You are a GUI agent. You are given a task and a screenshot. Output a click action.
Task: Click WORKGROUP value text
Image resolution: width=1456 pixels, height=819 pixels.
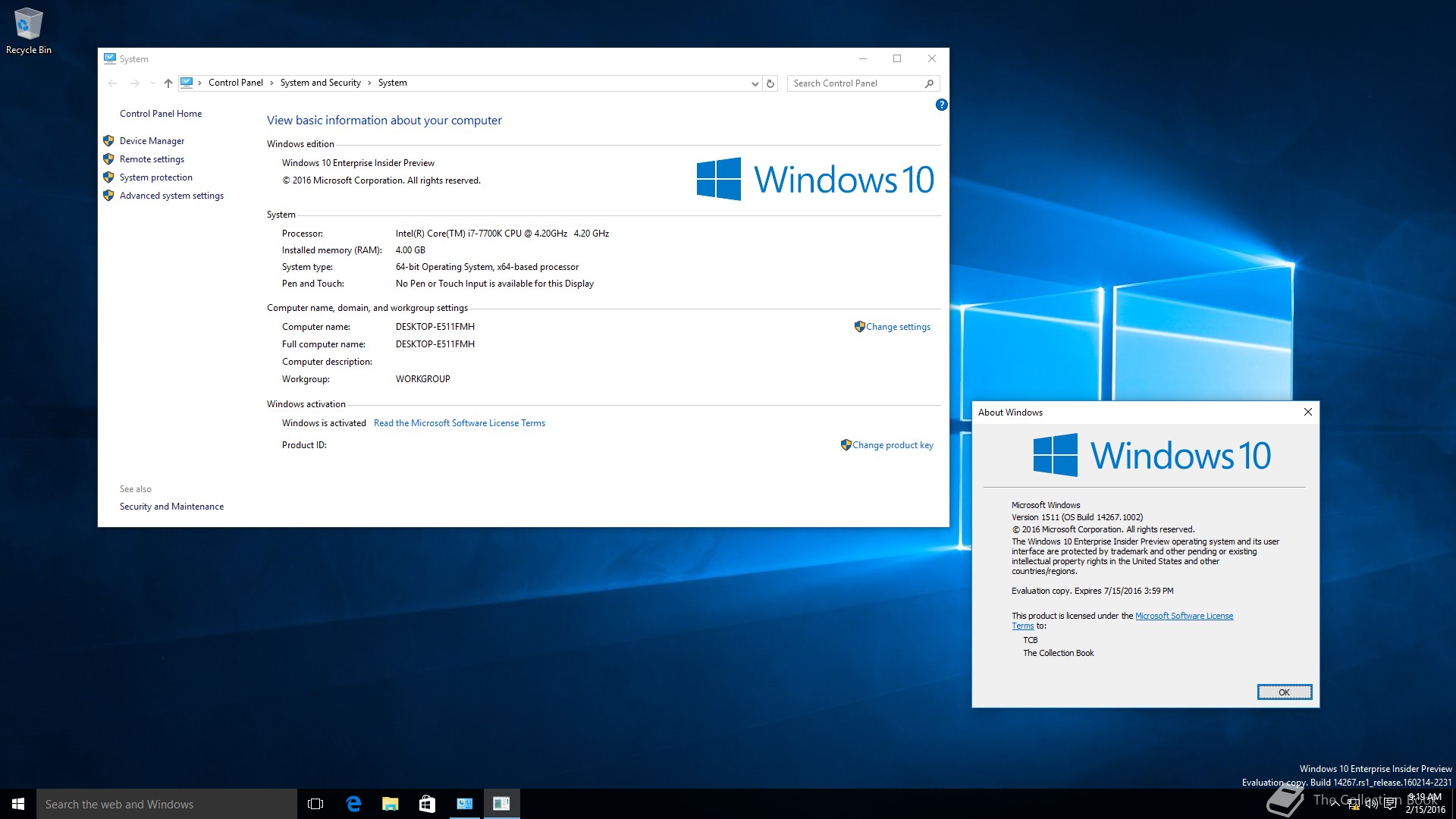pyautogui.click(x=423, y=379)
